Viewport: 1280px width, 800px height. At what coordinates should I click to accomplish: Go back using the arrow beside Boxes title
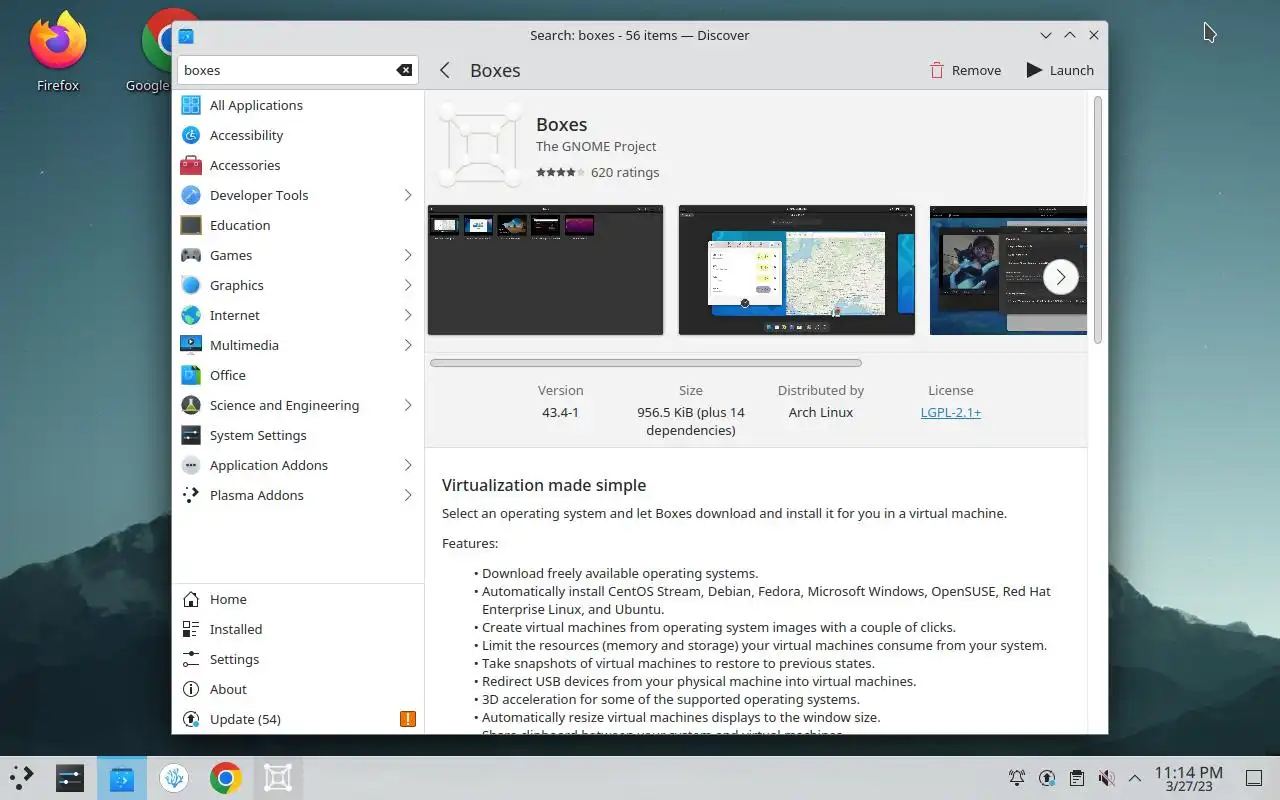click(445, 70)
